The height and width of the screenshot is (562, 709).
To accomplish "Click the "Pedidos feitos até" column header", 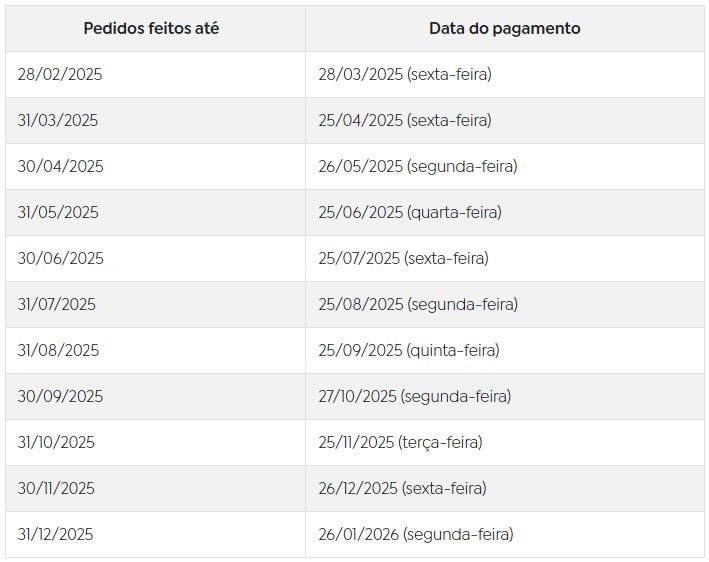I will tap(151, 28).
